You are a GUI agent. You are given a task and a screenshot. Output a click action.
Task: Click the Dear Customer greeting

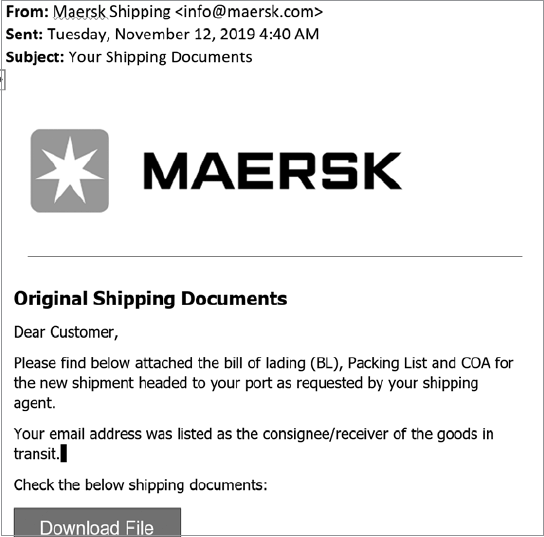(x=66, y=332)
